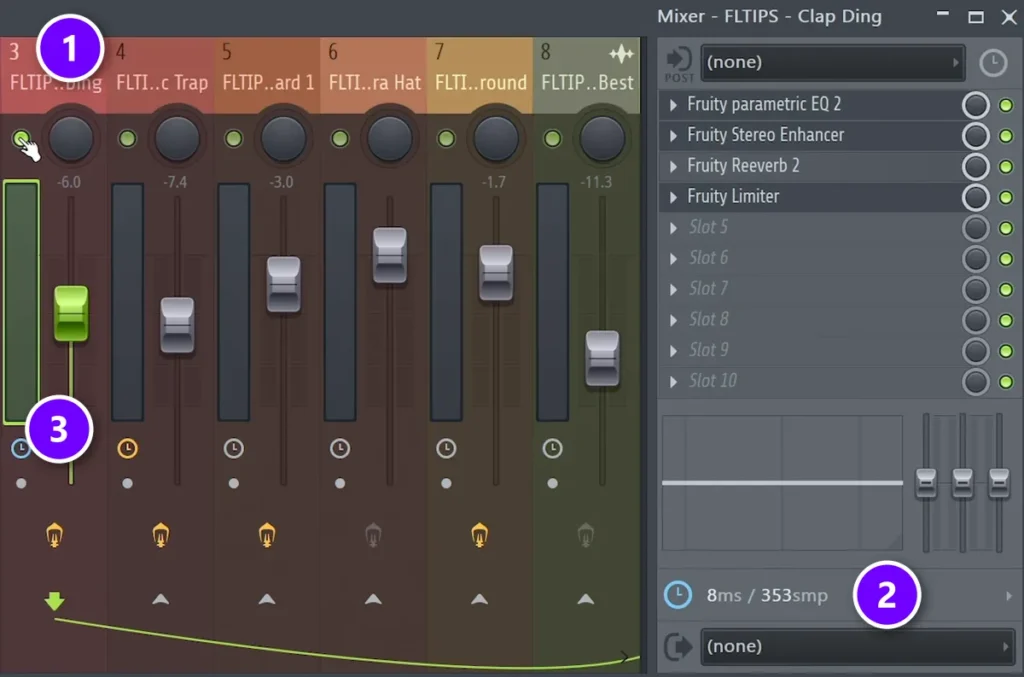Click the latency clock icon on track 7

(x=446, y=449)
